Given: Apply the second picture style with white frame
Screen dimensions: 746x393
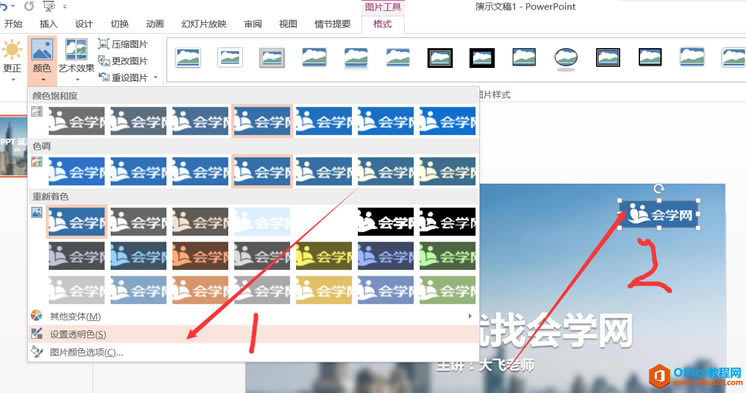Looking at the screenshot, I should click(230, 58).
